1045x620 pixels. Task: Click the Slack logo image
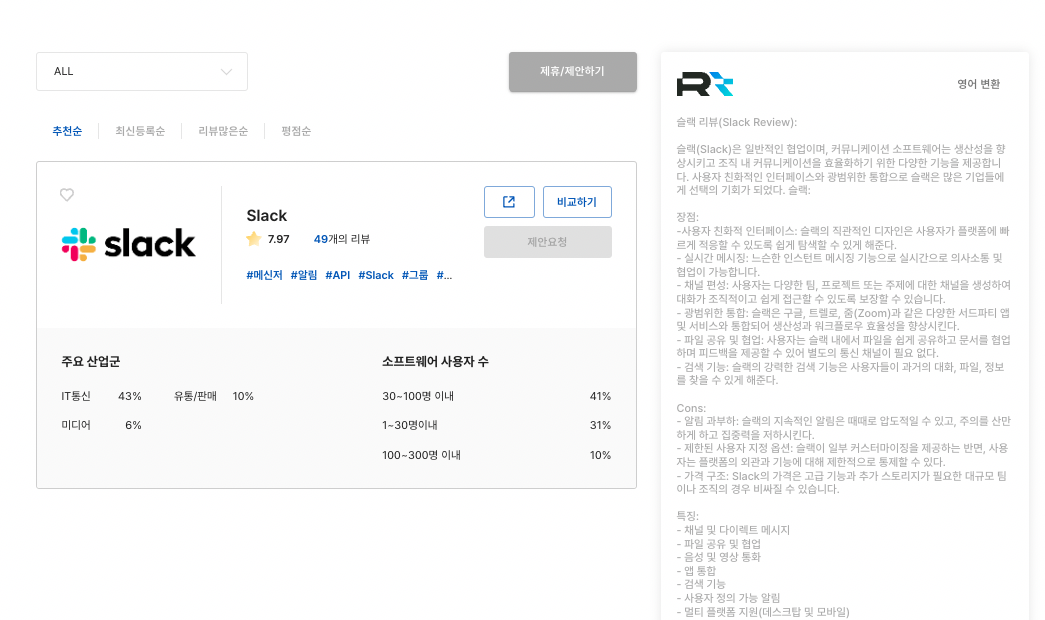pos(129,243)
